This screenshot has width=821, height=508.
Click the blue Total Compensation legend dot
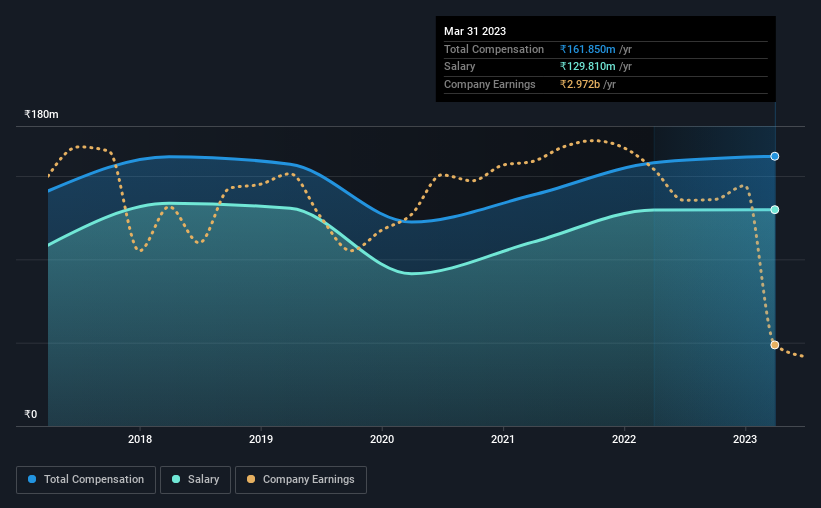[x=32, y=479]
